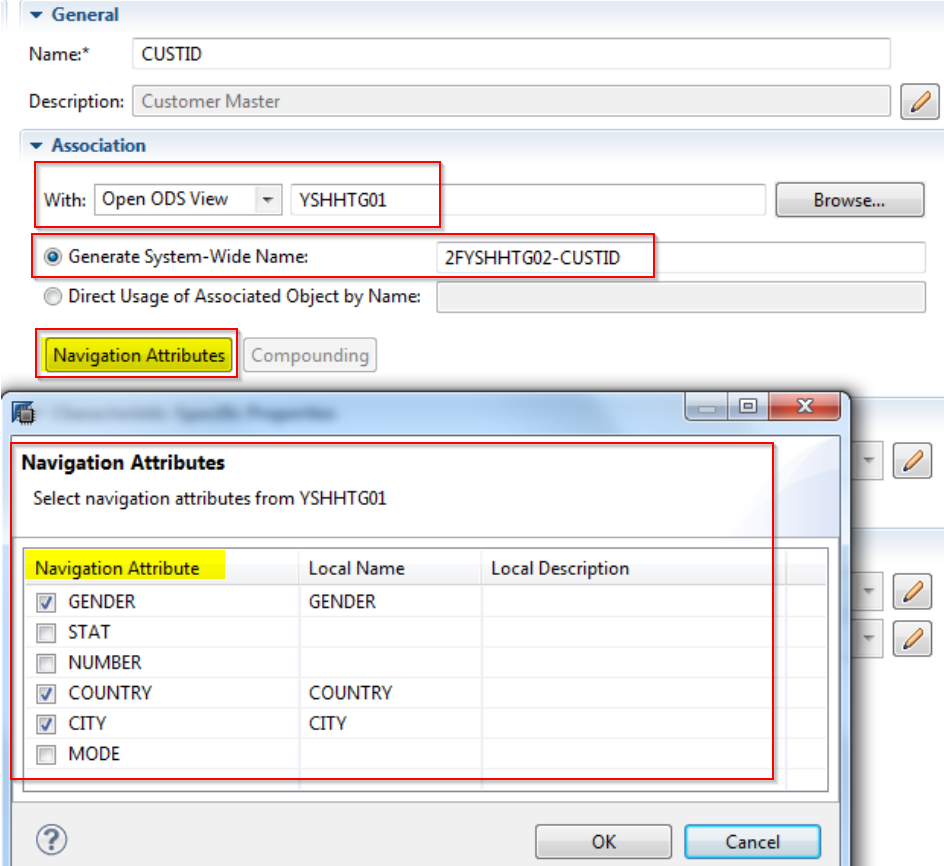Viewport: 944px width, 866px height.
Task: Click the Local Name column header
Action: click(390, 569)
